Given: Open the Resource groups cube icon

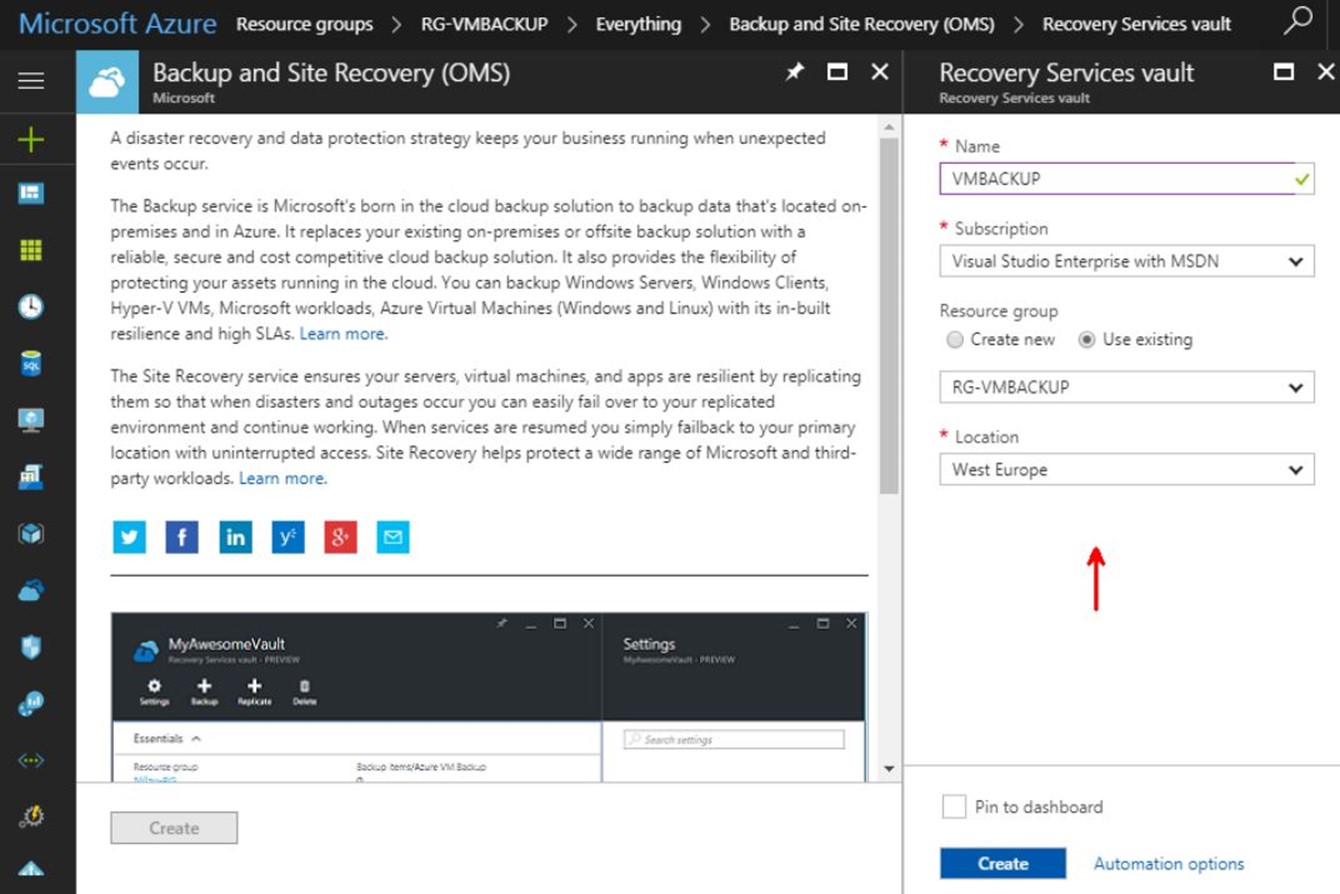Looking at the screenshot, I should coord(31,534).
